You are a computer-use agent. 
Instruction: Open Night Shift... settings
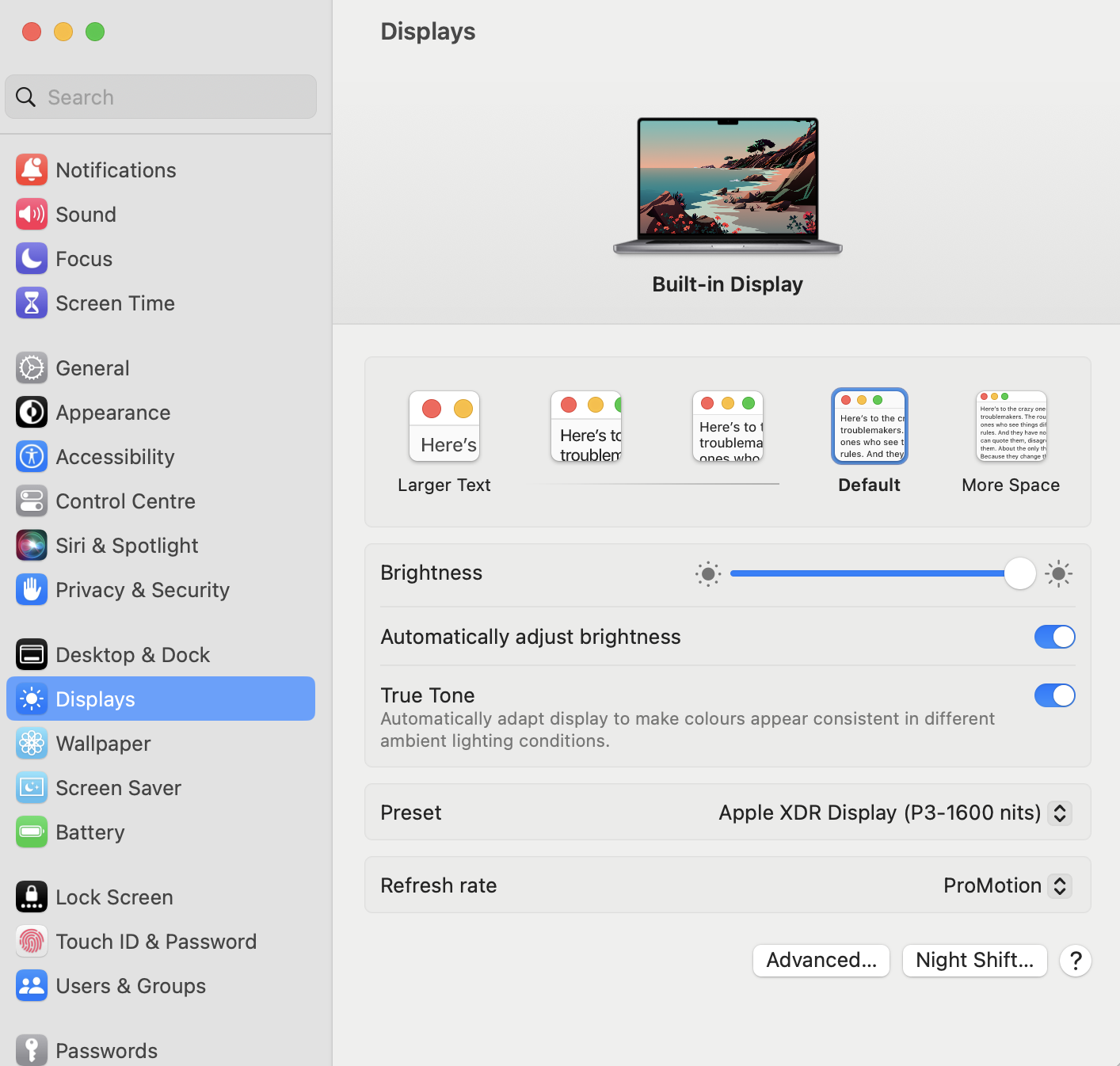point(975,961)
